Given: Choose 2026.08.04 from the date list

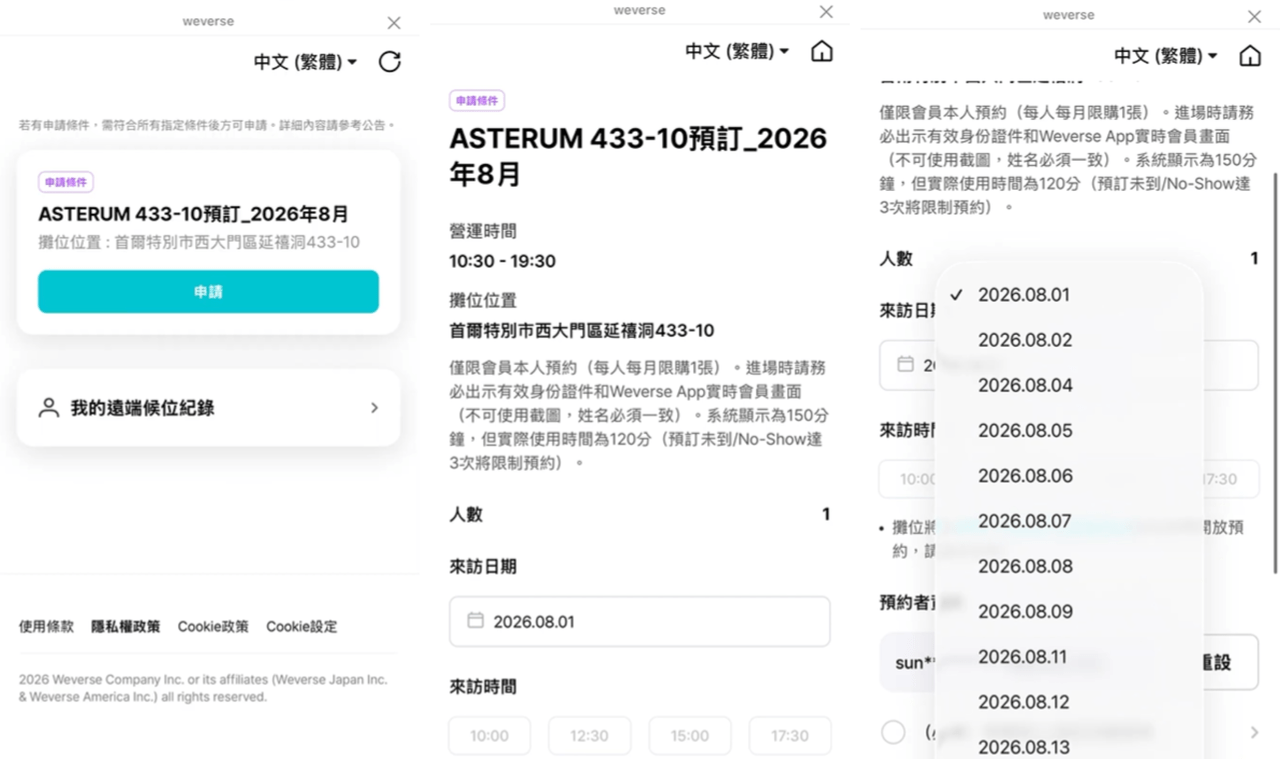Looking at the screenshot, I should [x=1069, y=385].
